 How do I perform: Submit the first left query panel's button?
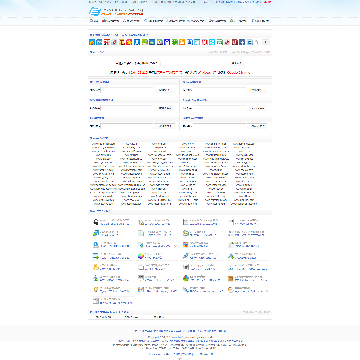(165, 90)
